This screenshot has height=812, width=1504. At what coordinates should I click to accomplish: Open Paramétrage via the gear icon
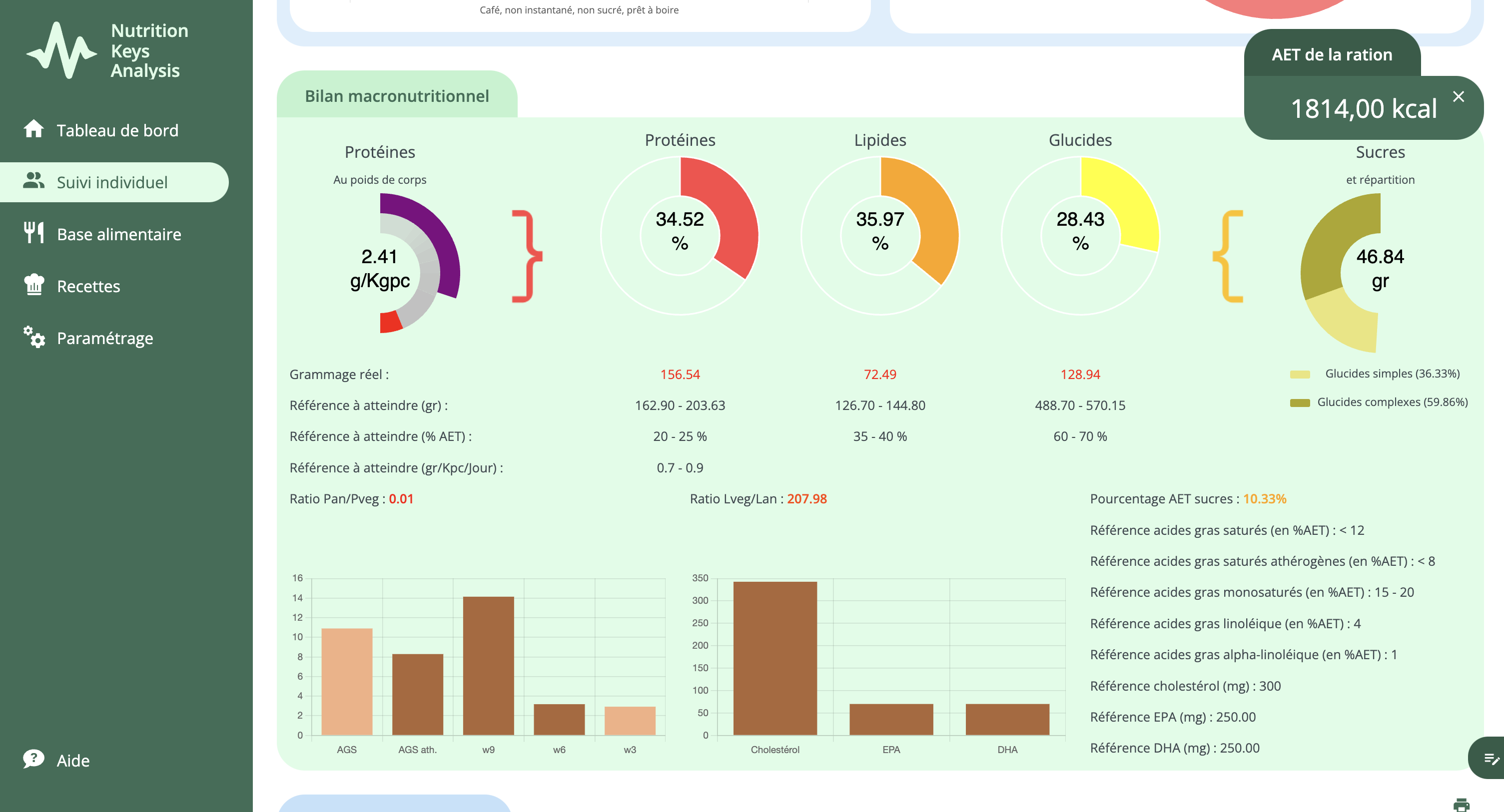tap(34, 337)
